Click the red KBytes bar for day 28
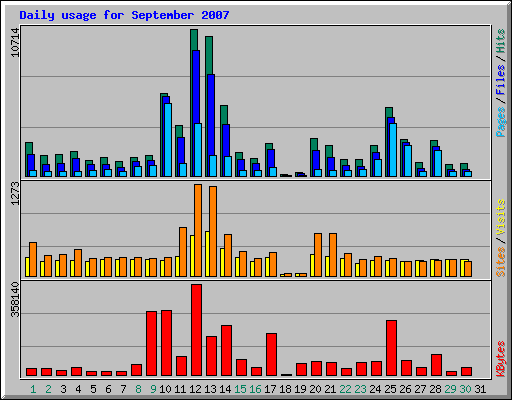512x400 pixels. (x=436, y=365)
